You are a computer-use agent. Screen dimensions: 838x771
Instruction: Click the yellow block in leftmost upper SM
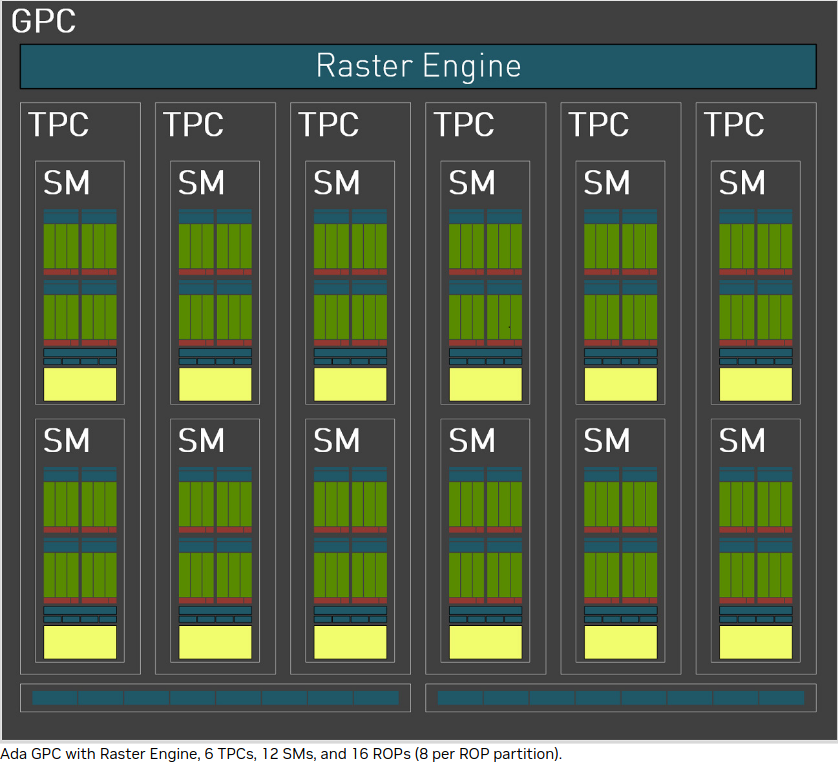pyautogui.click(x=80, y=384)
